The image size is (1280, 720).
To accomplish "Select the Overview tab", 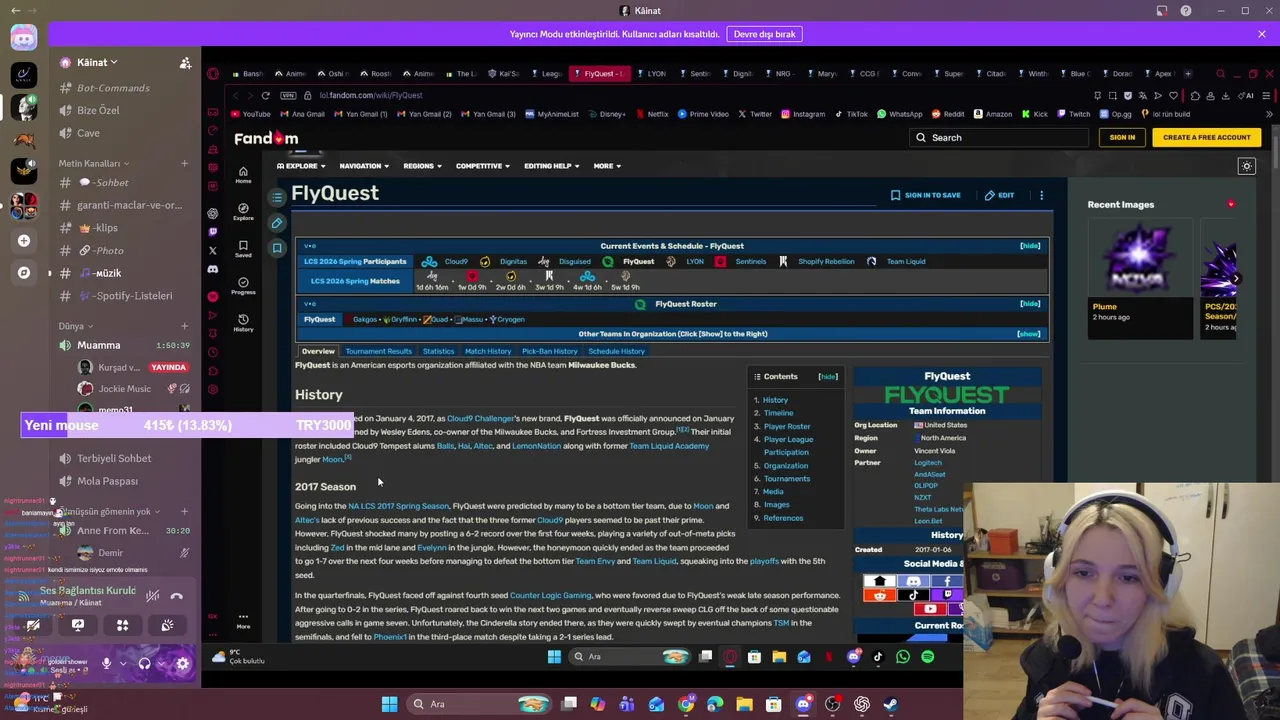I will click(318, 351).
